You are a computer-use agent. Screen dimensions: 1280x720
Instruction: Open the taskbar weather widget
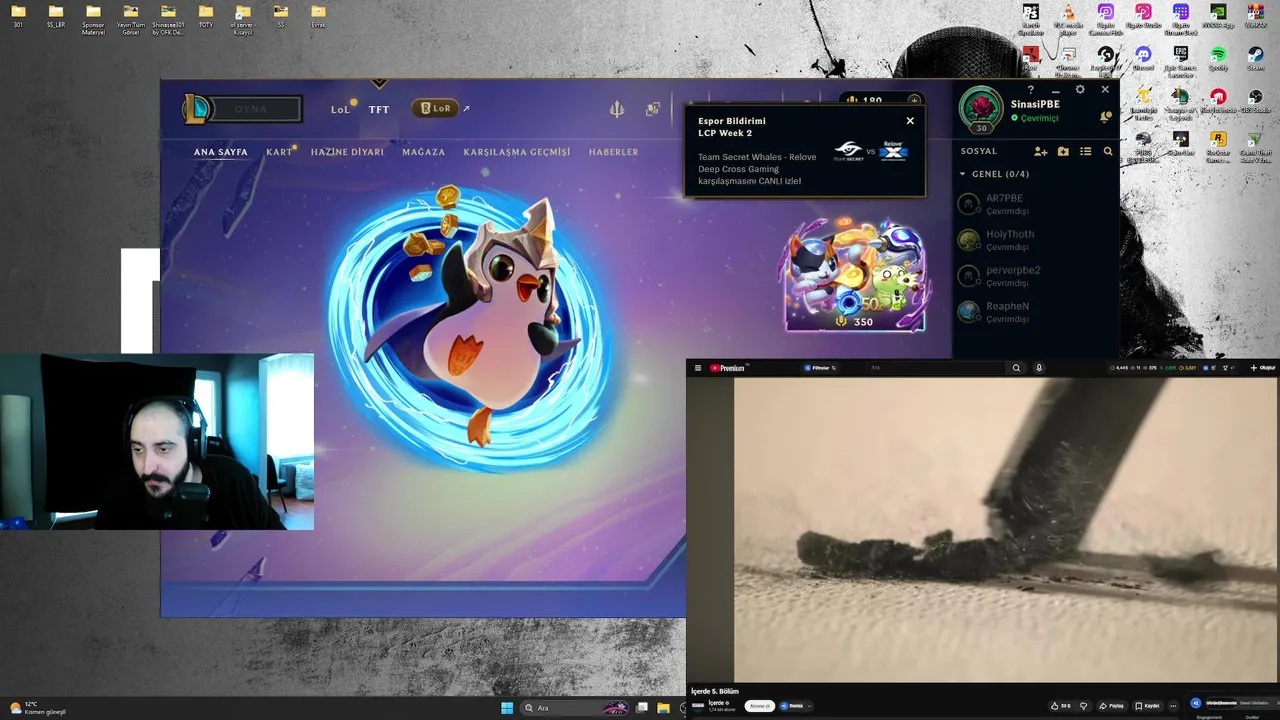tap(38, 708)
